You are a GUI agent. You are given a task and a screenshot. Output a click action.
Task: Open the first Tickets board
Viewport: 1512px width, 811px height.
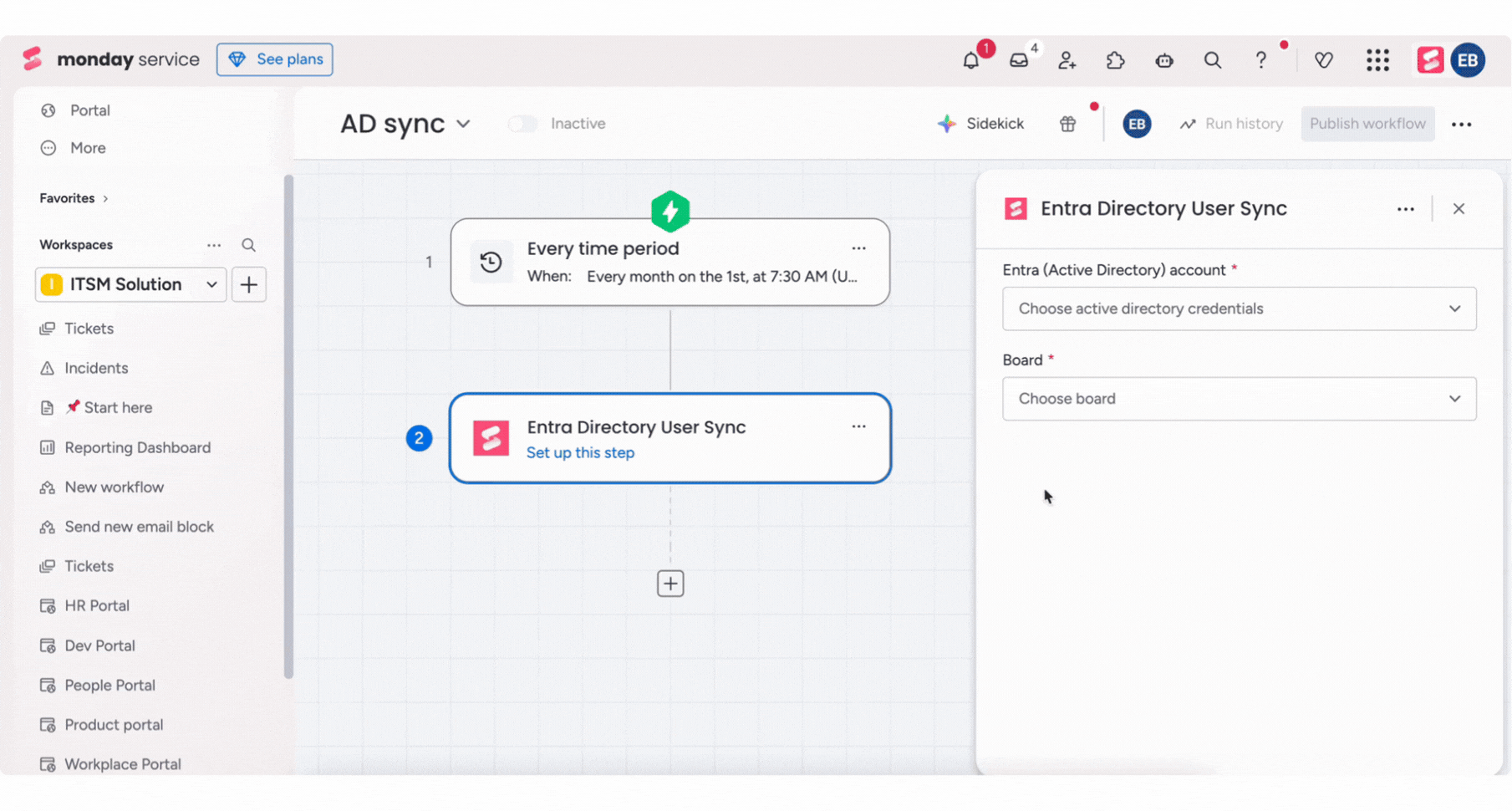coord(89,329)
